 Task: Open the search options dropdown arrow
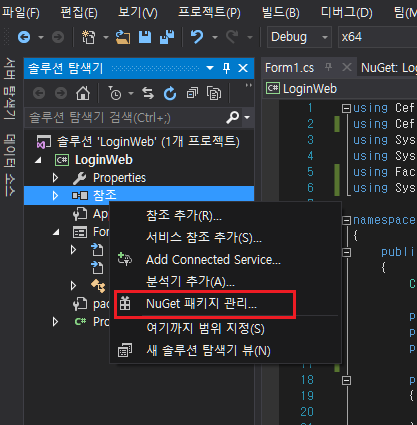[x=247, y=117]
